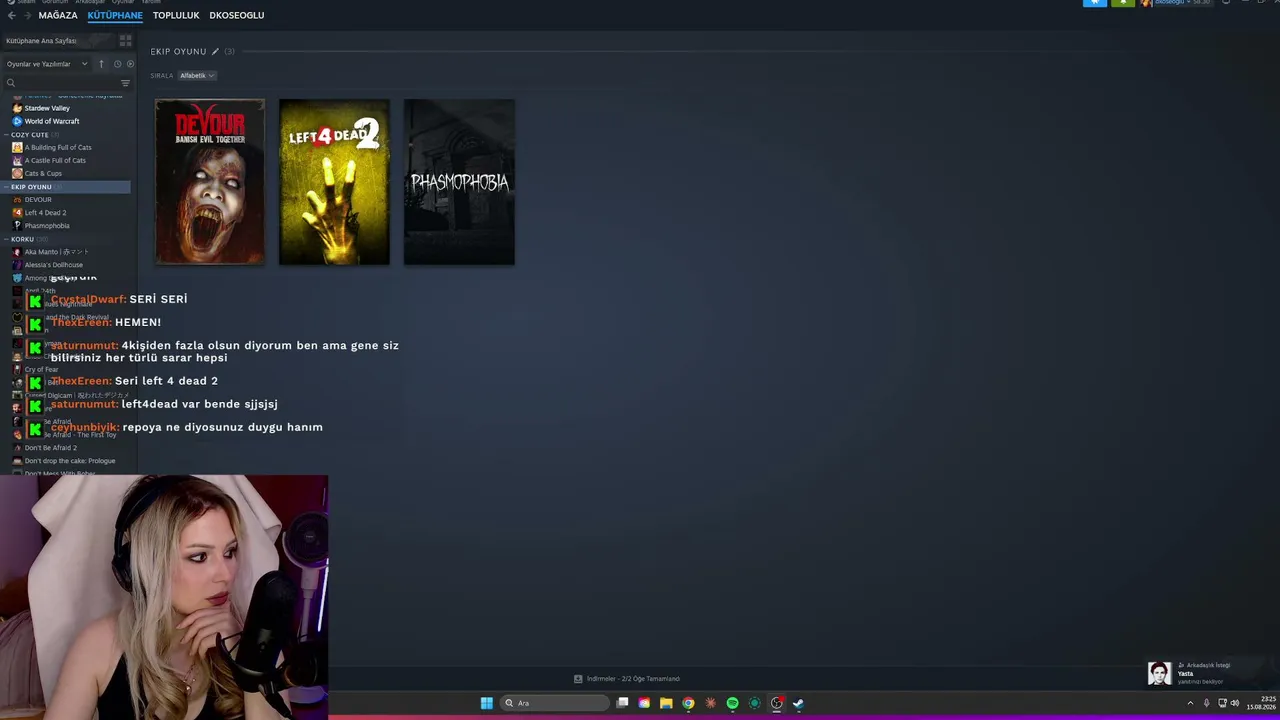The image size is (1280, 720).
Task: Show hidden system tray icons
Action: click(x=1190, y=703)
